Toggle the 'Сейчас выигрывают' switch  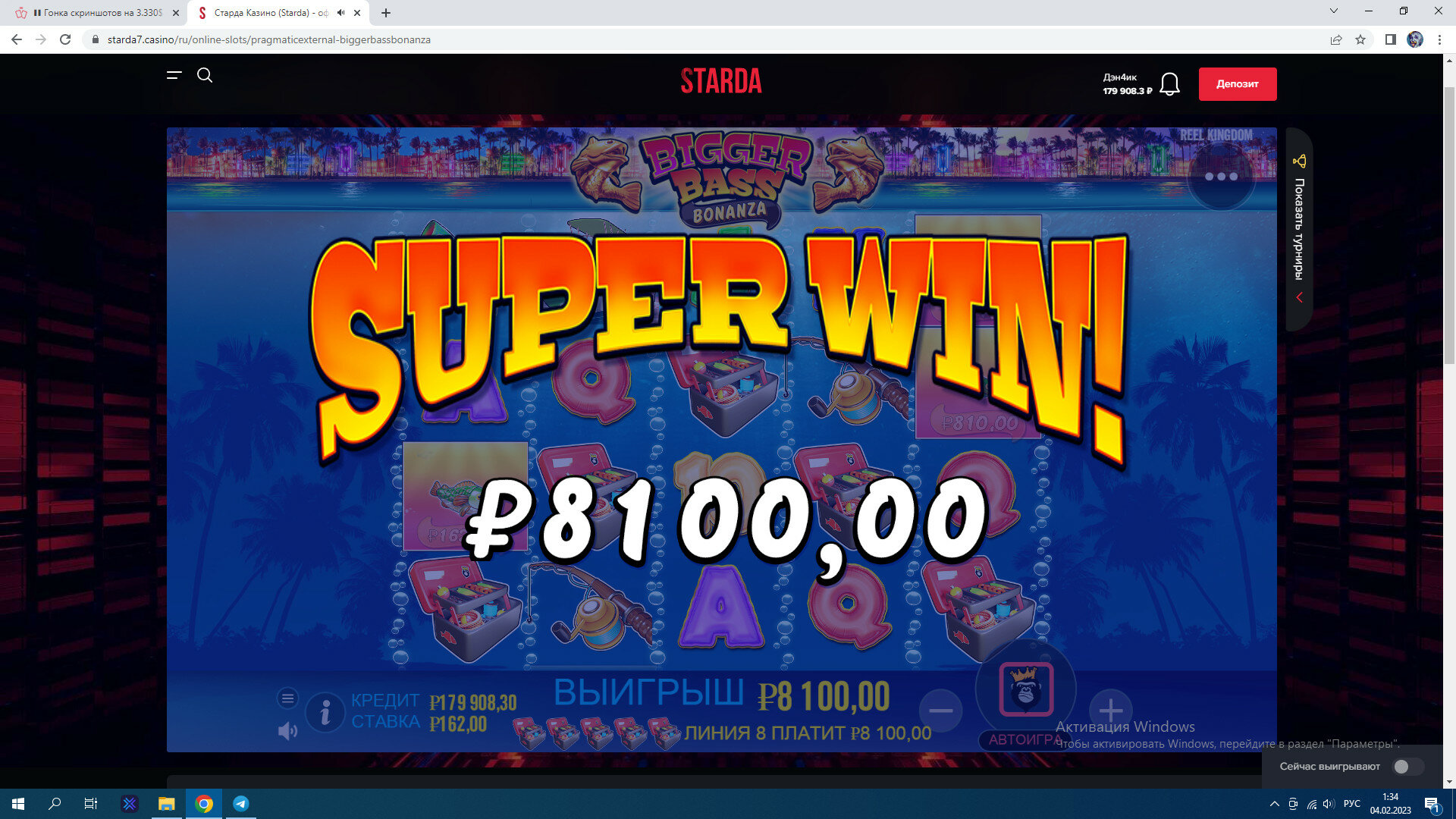(1407, 767)
